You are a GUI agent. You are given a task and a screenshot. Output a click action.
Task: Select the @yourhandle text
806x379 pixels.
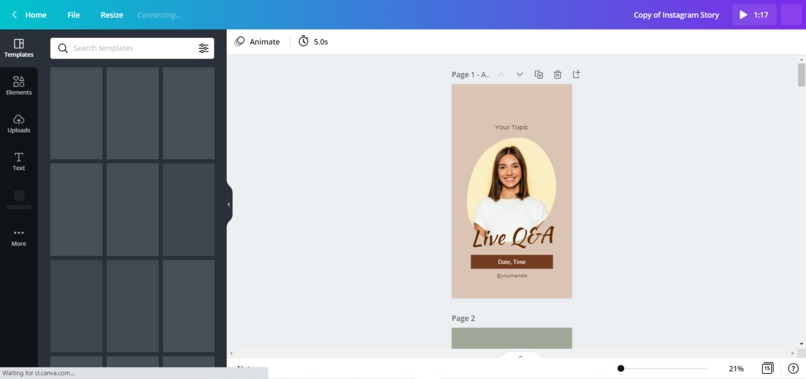[x=511, y=276]
